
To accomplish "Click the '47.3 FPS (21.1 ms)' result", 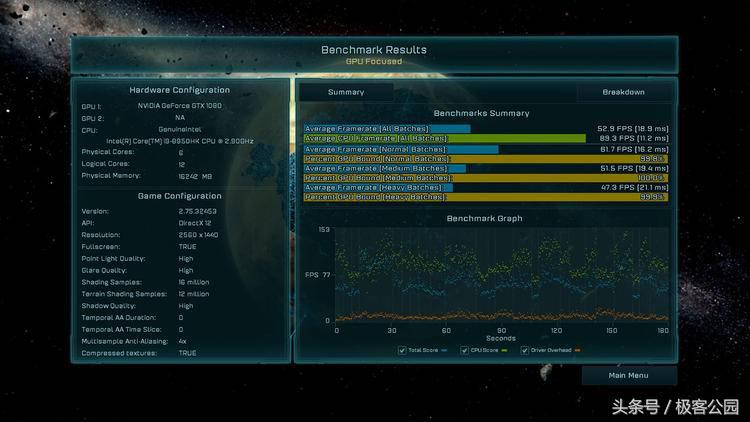I will click(635, 188).
